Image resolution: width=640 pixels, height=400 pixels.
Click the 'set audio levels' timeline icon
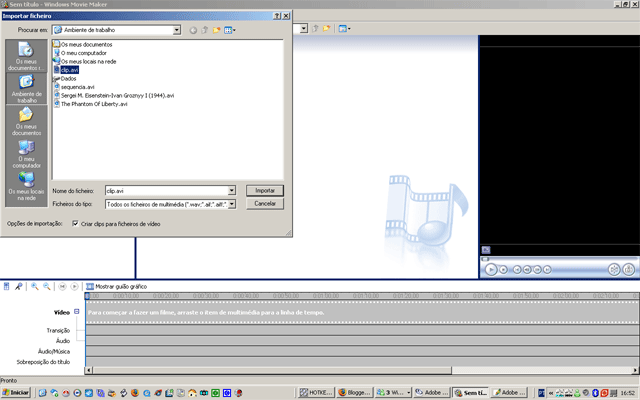click(x=6, y=287)
